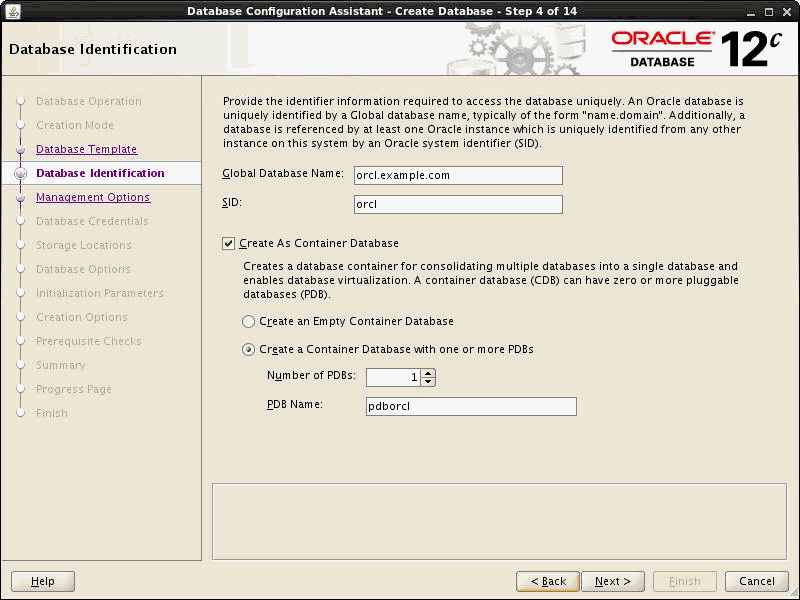Click the Database Operation step label
The height and width of the screenshot is (600, 800).
click(89, 102)
